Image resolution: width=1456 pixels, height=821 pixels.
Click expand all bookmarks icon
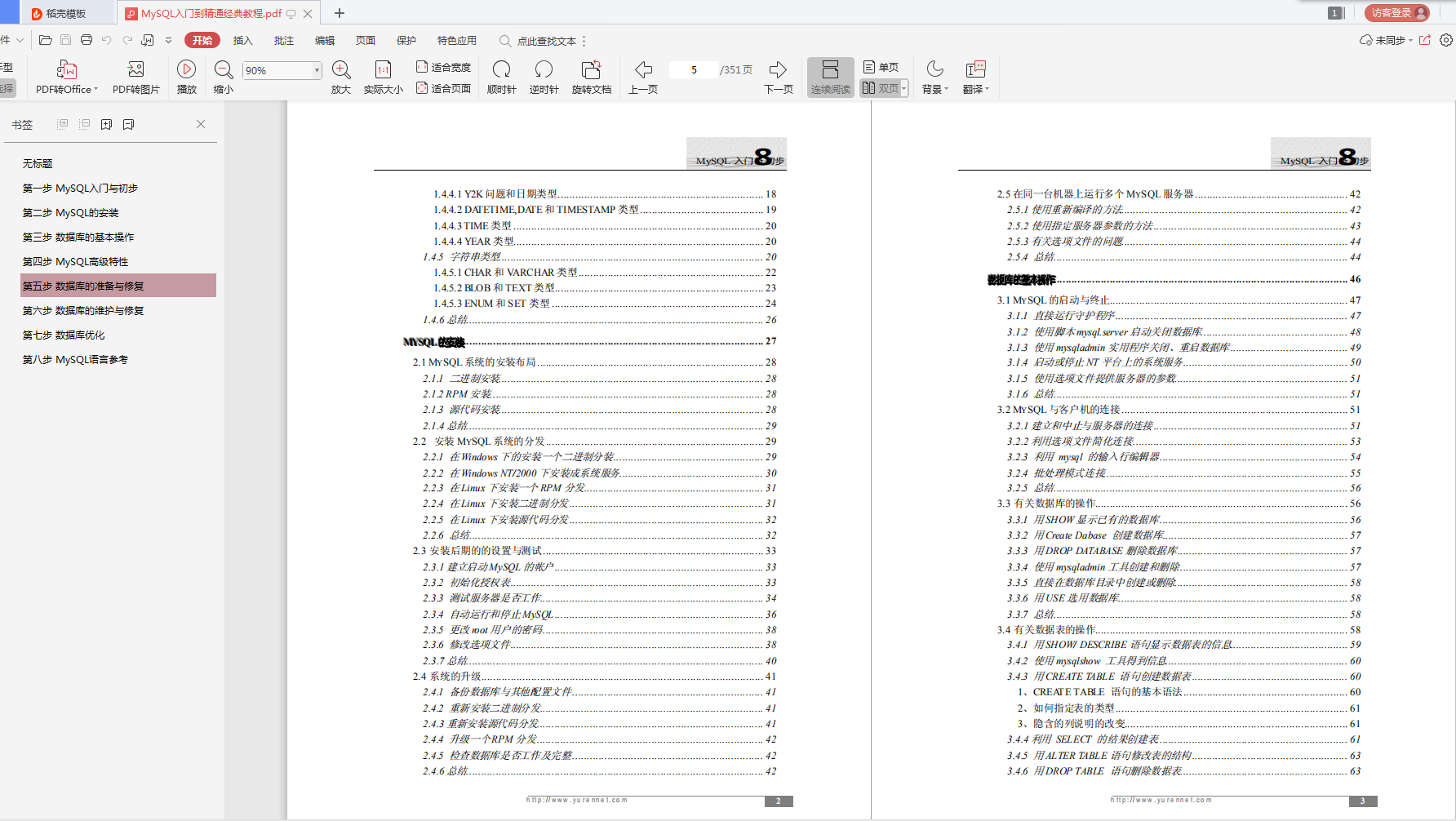click(62, 124)
